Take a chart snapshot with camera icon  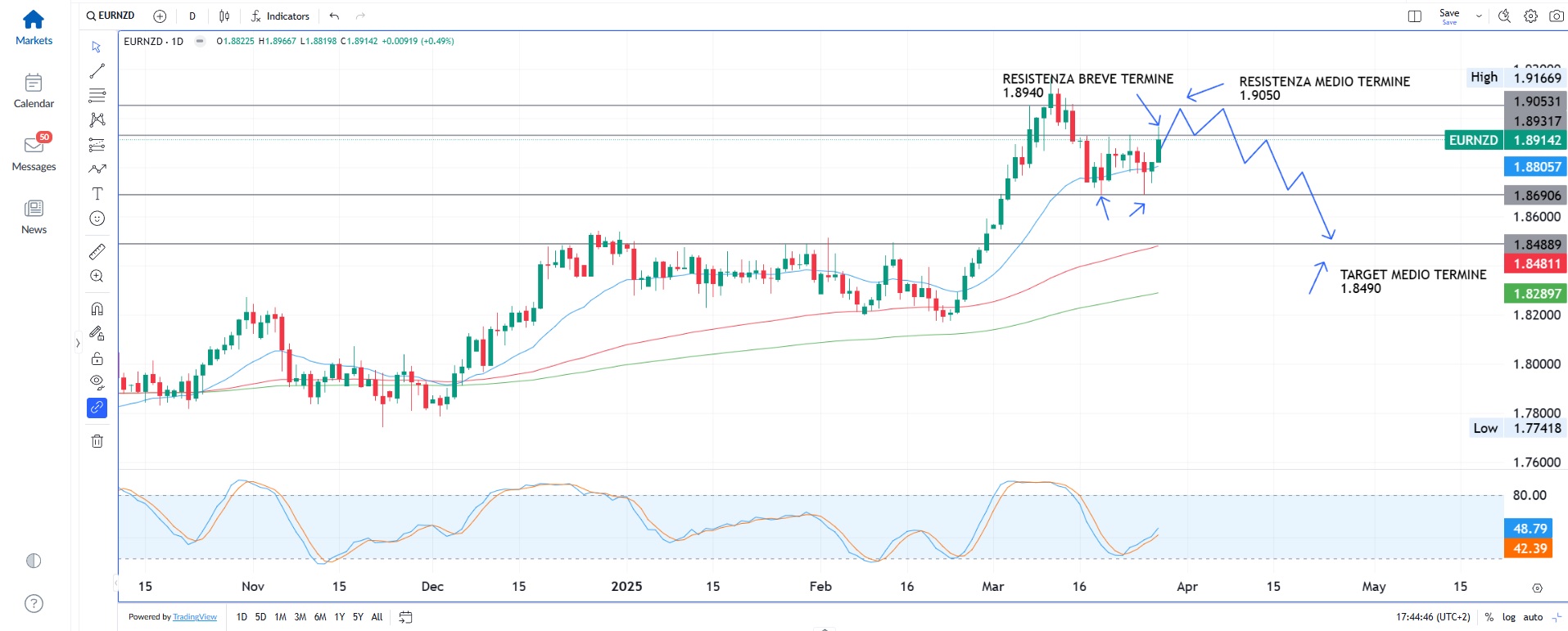1556,16
